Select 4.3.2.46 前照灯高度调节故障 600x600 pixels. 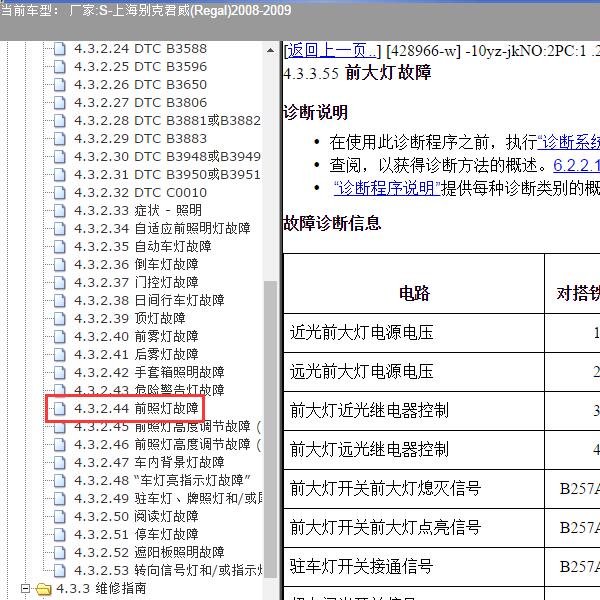[167, 445]
